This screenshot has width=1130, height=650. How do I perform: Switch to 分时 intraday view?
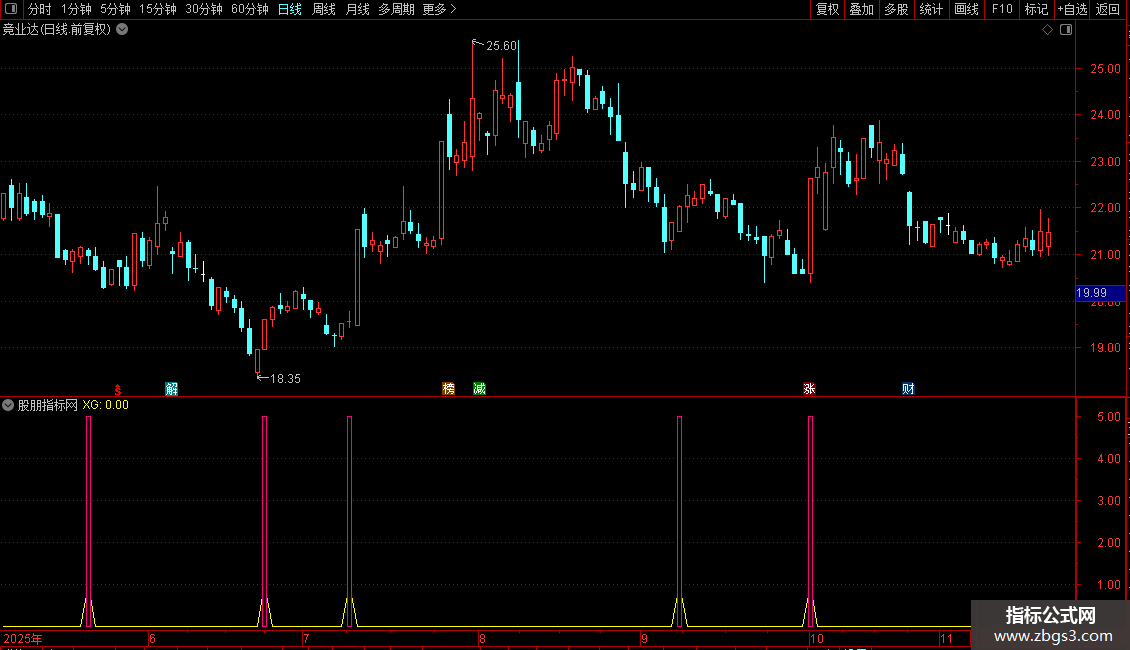[40, 9]
